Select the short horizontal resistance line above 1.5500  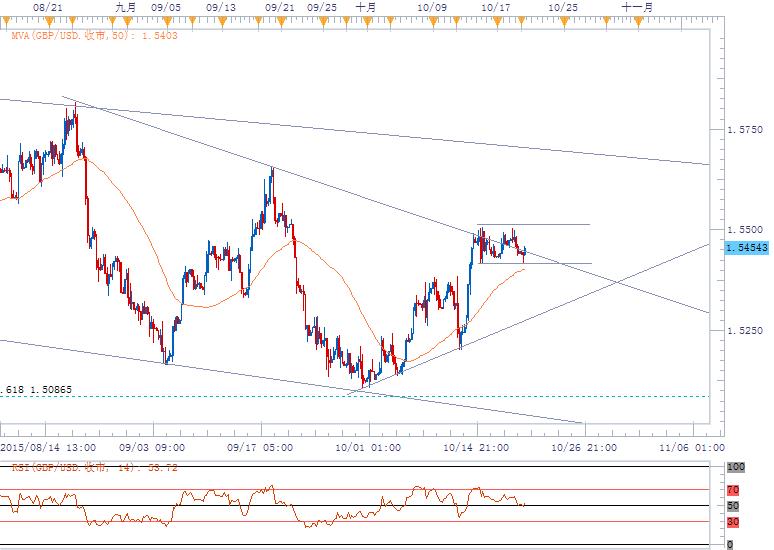pos(533,225)
